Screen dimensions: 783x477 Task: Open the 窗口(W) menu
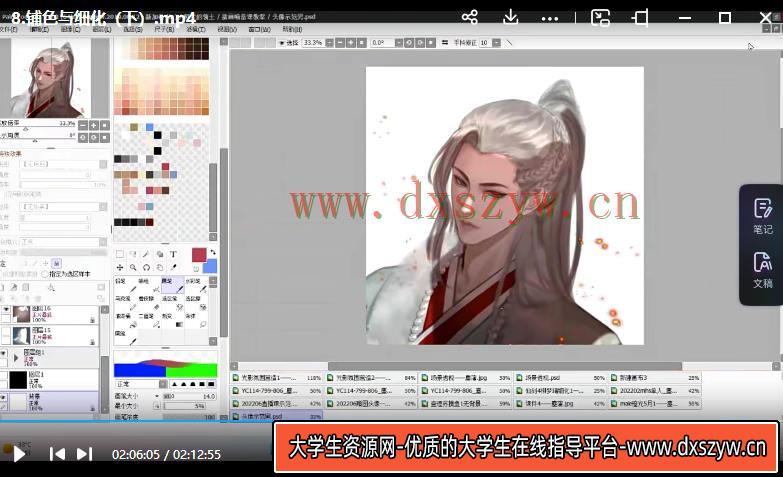click(259, 29)
